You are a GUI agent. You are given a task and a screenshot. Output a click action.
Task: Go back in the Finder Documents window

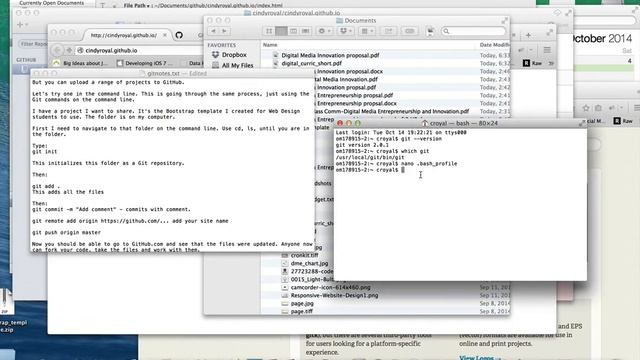[x=213, y=31]
